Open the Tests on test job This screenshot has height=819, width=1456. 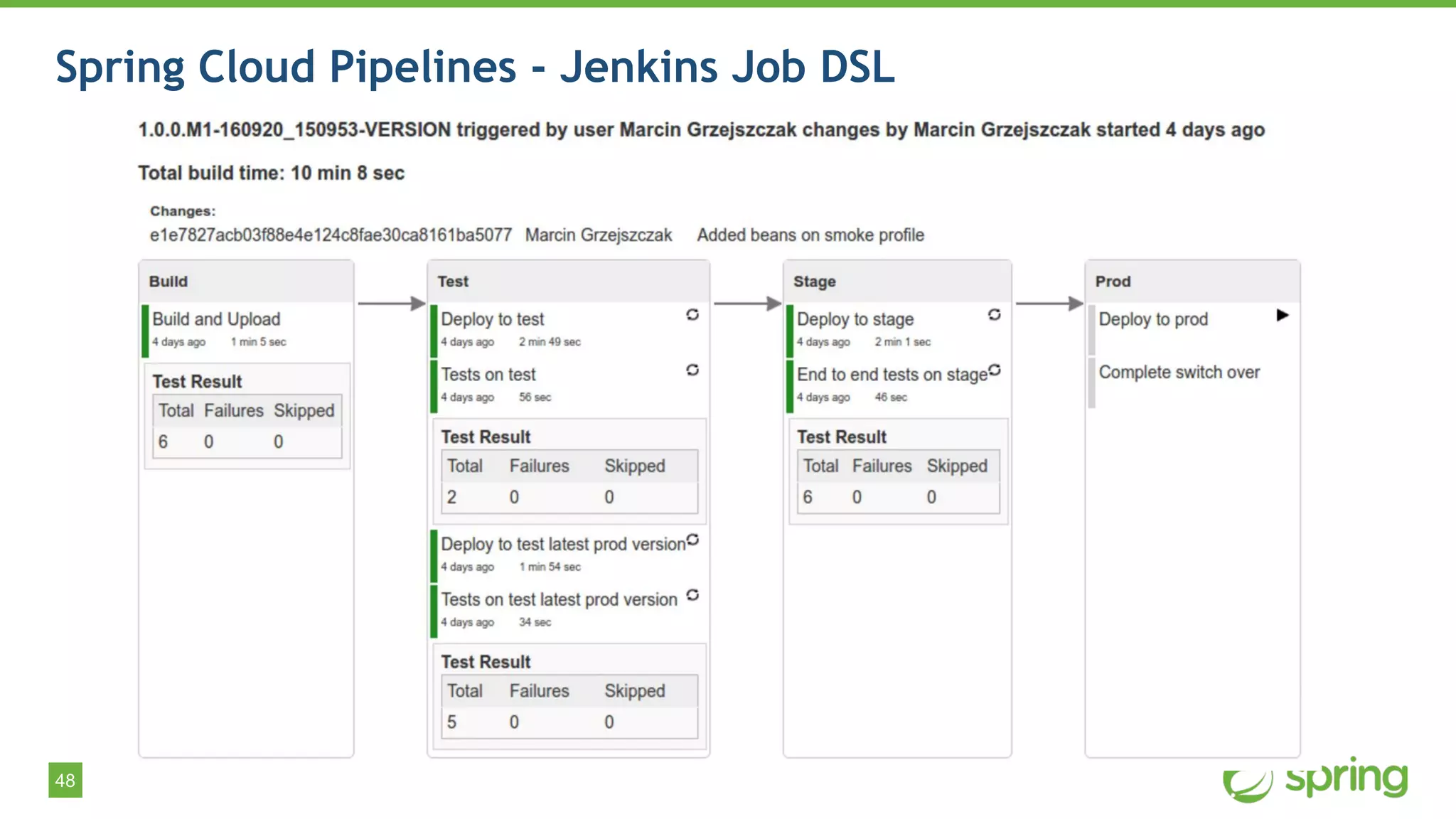tap(488, 375)
